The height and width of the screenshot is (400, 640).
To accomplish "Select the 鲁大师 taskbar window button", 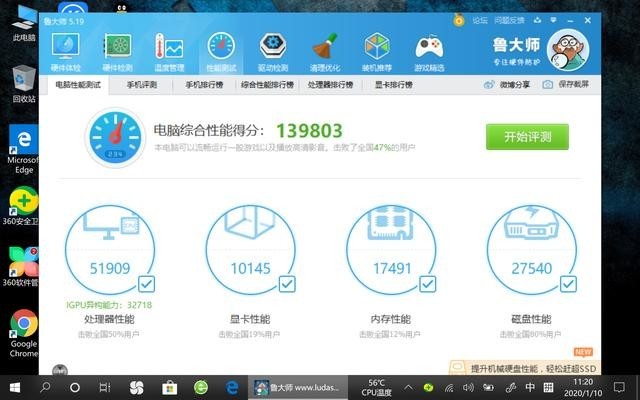I will click(x=298, y=387).
